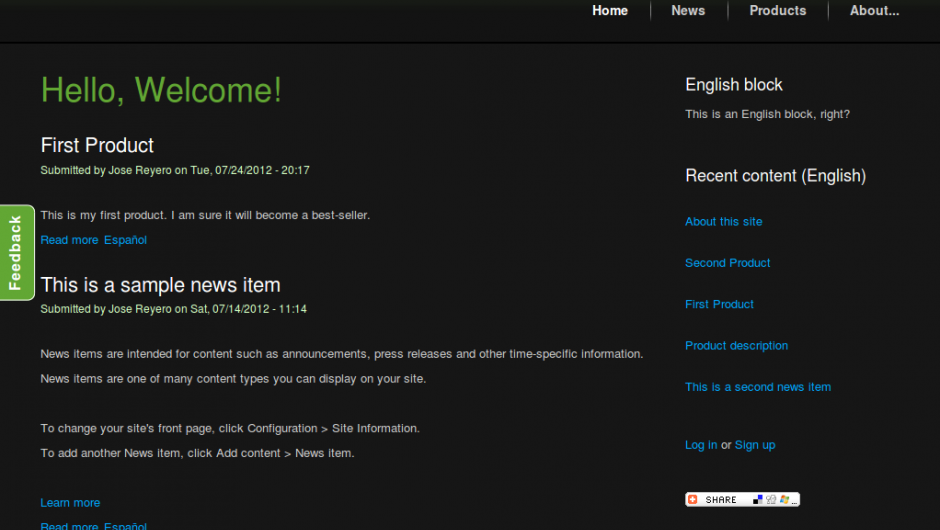Click the Delicious icon in Share button
The width and height of the screenshot is (940, 530).
click(757, 499)
